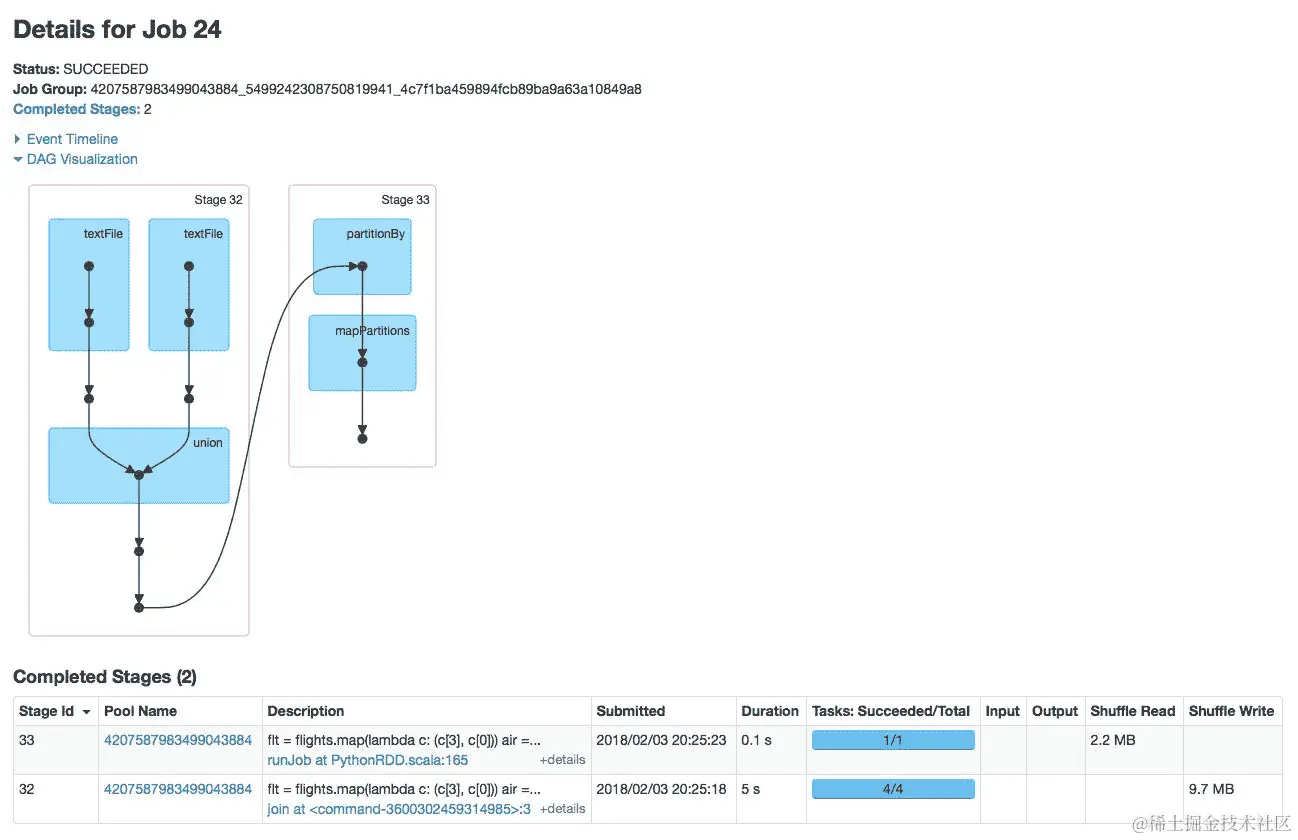This screenshot has width=1298, height=840.
Task: Click the union box in Stage 32
Action: 139,465
